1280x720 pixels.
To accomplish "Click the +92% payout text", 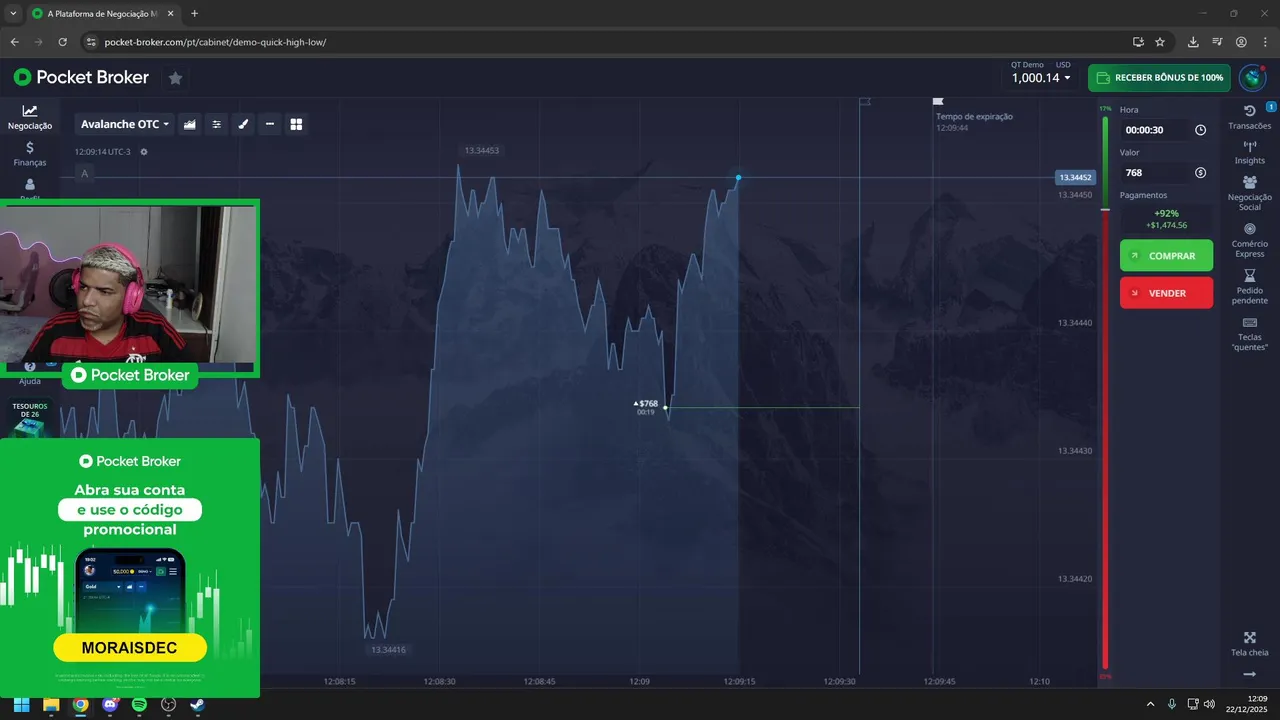I will pos(1166,213).
